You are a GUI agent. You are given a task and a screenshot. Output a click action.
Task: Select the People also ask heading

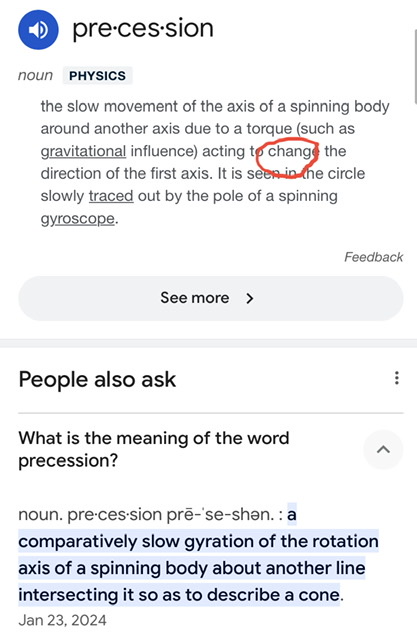(97, 379)
